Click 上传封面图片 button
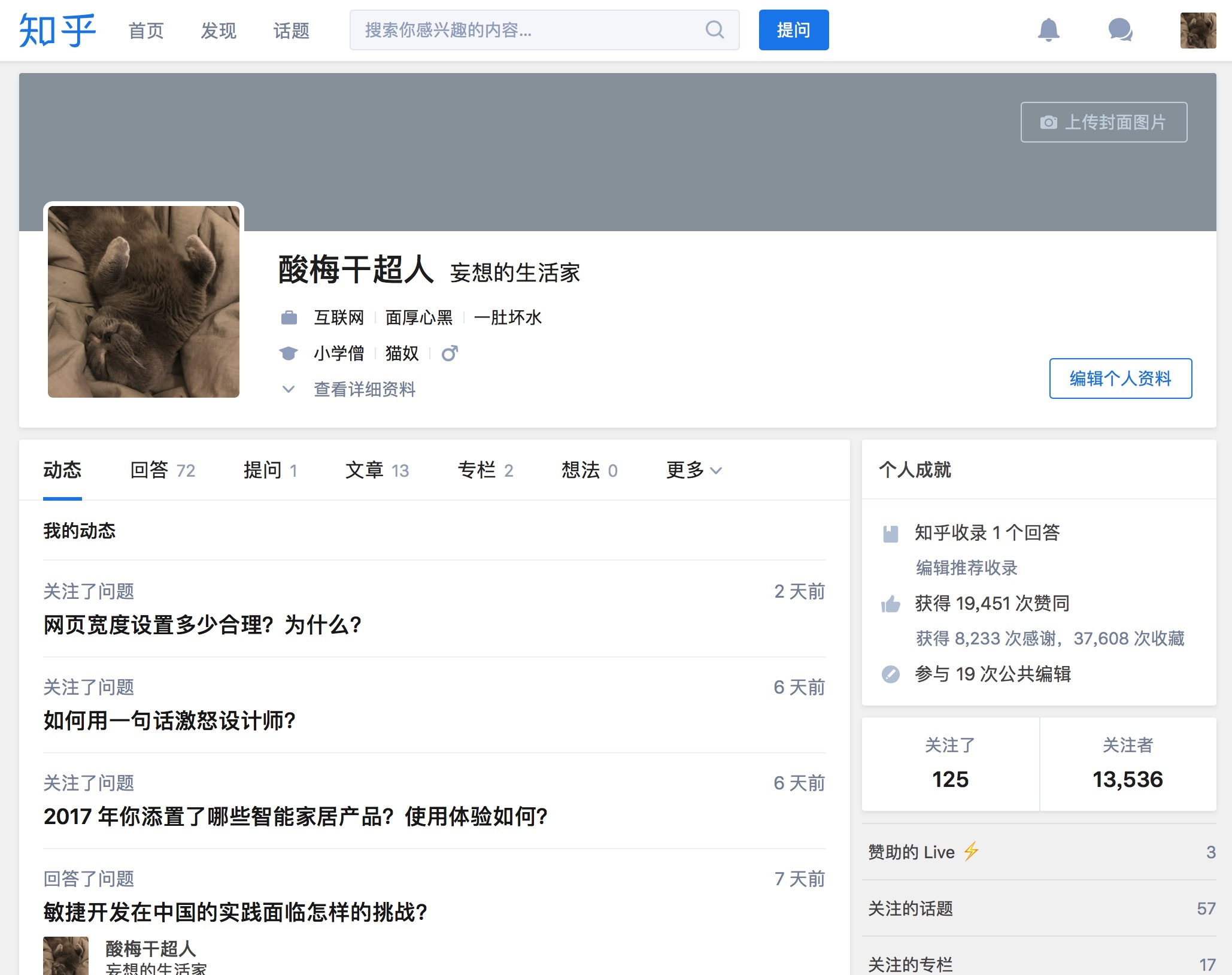The width and height of the screenshot is (1232, 975). pos(1103,122)
